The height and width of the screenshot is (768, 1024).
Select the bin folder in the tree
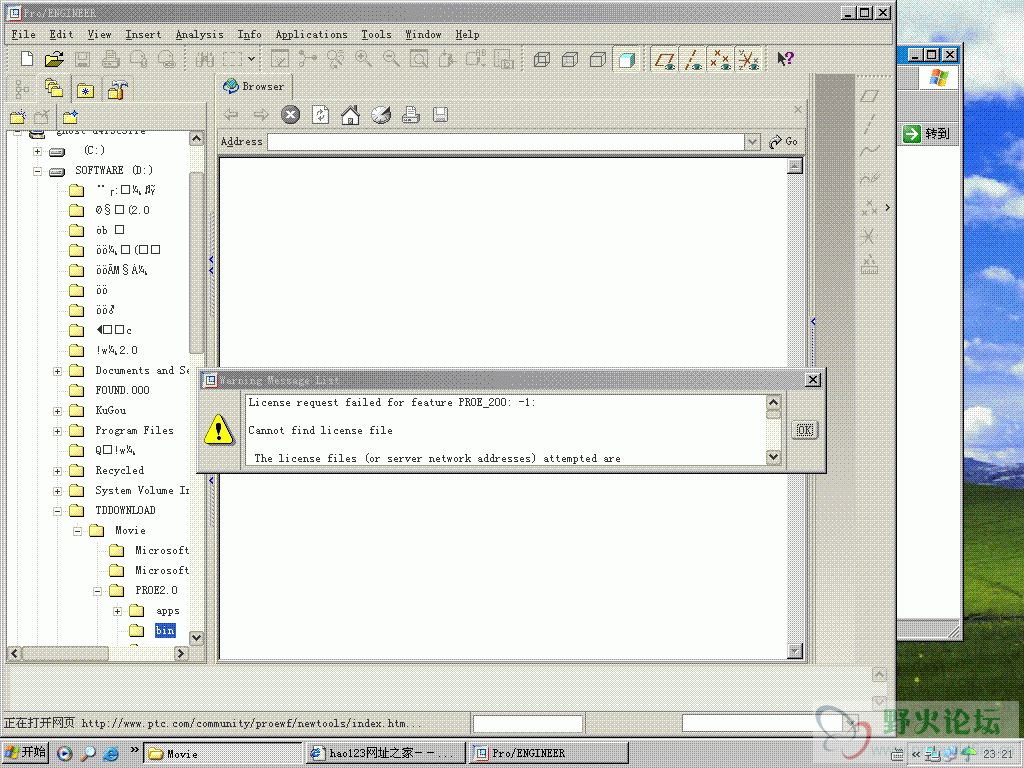point(165,630)
